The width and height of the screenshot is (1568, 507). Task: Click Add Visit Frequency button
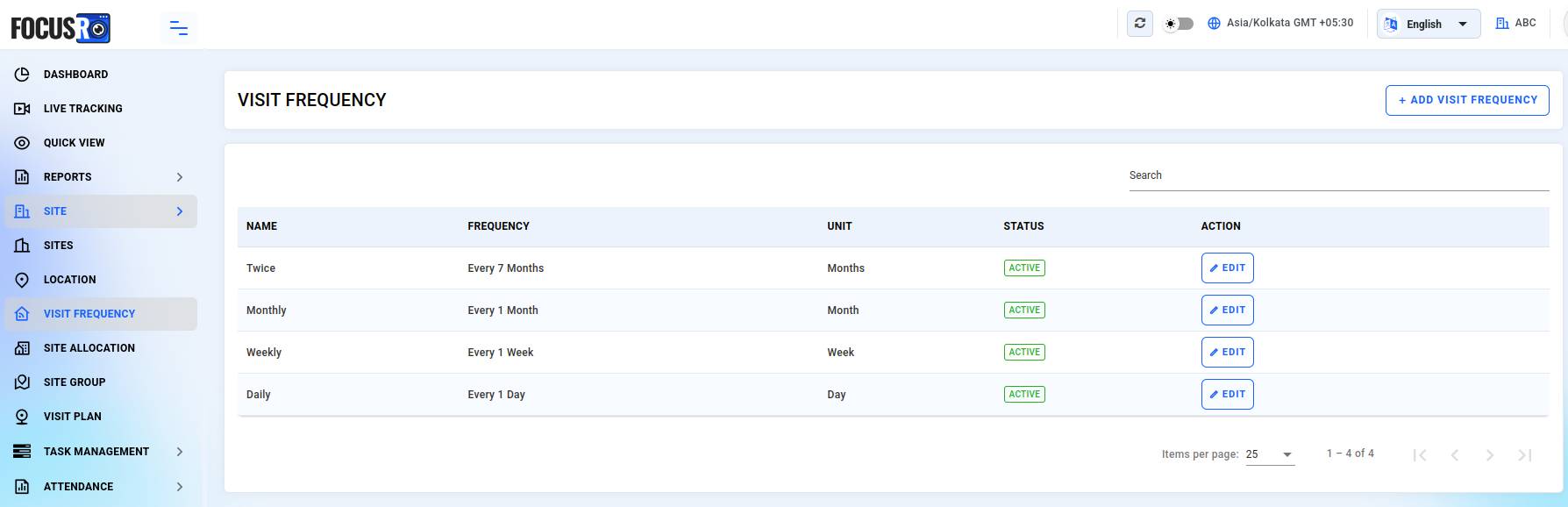pos(1467,100)
